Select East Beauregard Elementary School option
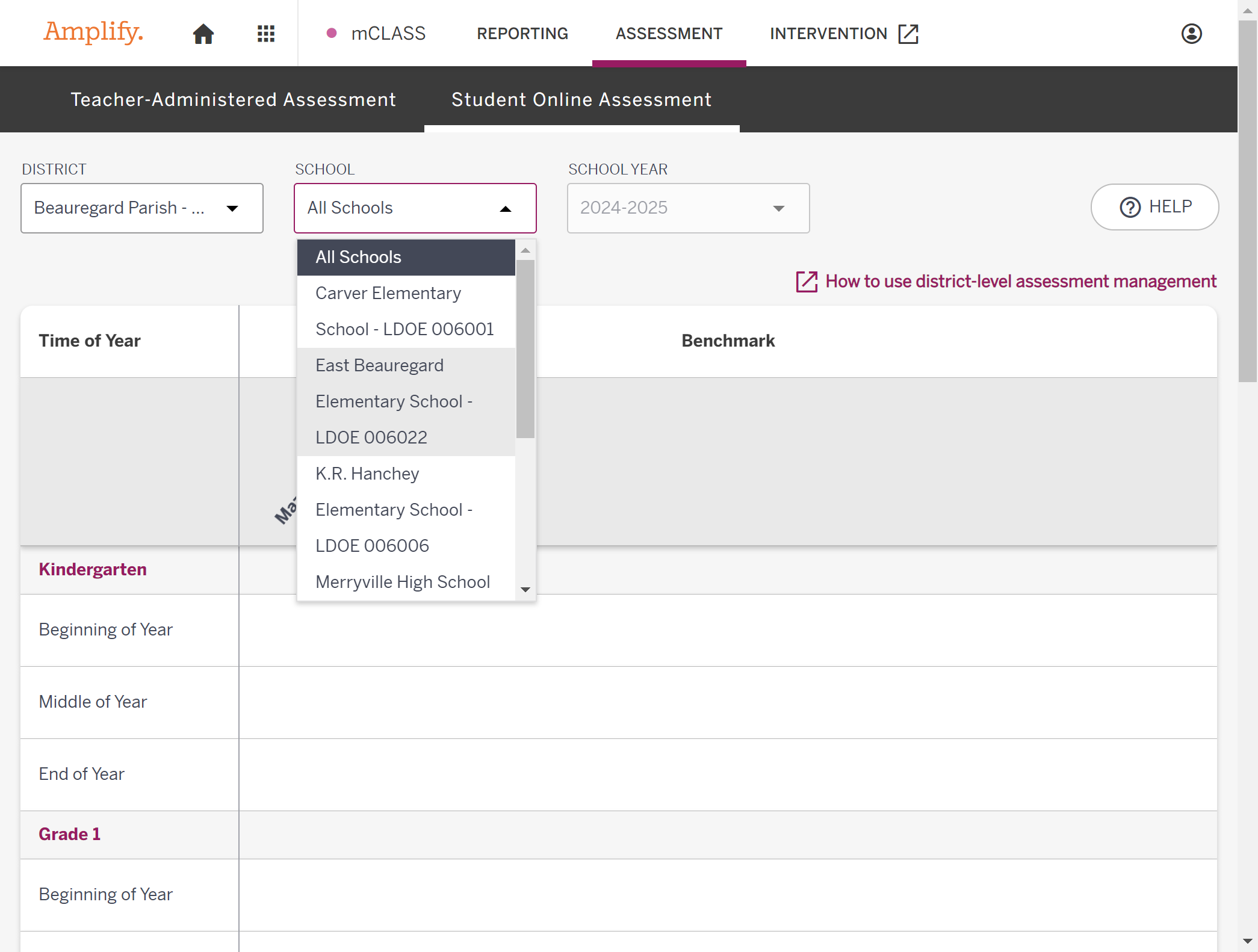 406,402
